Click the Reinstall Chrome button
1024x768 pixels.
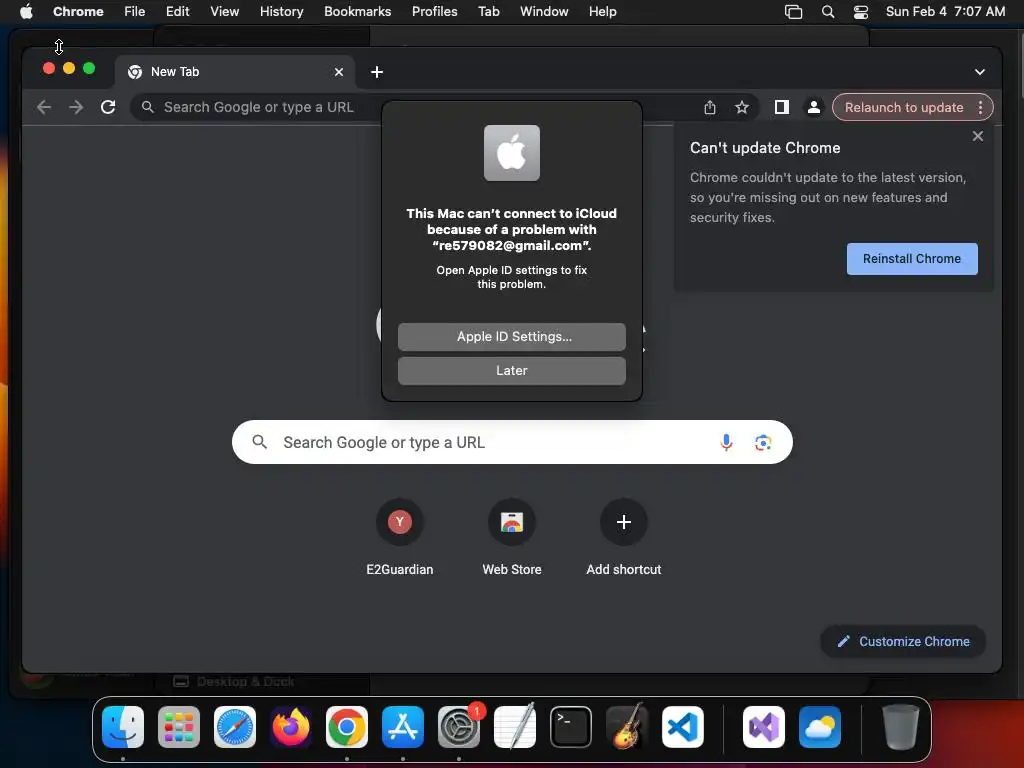point(912,259)
